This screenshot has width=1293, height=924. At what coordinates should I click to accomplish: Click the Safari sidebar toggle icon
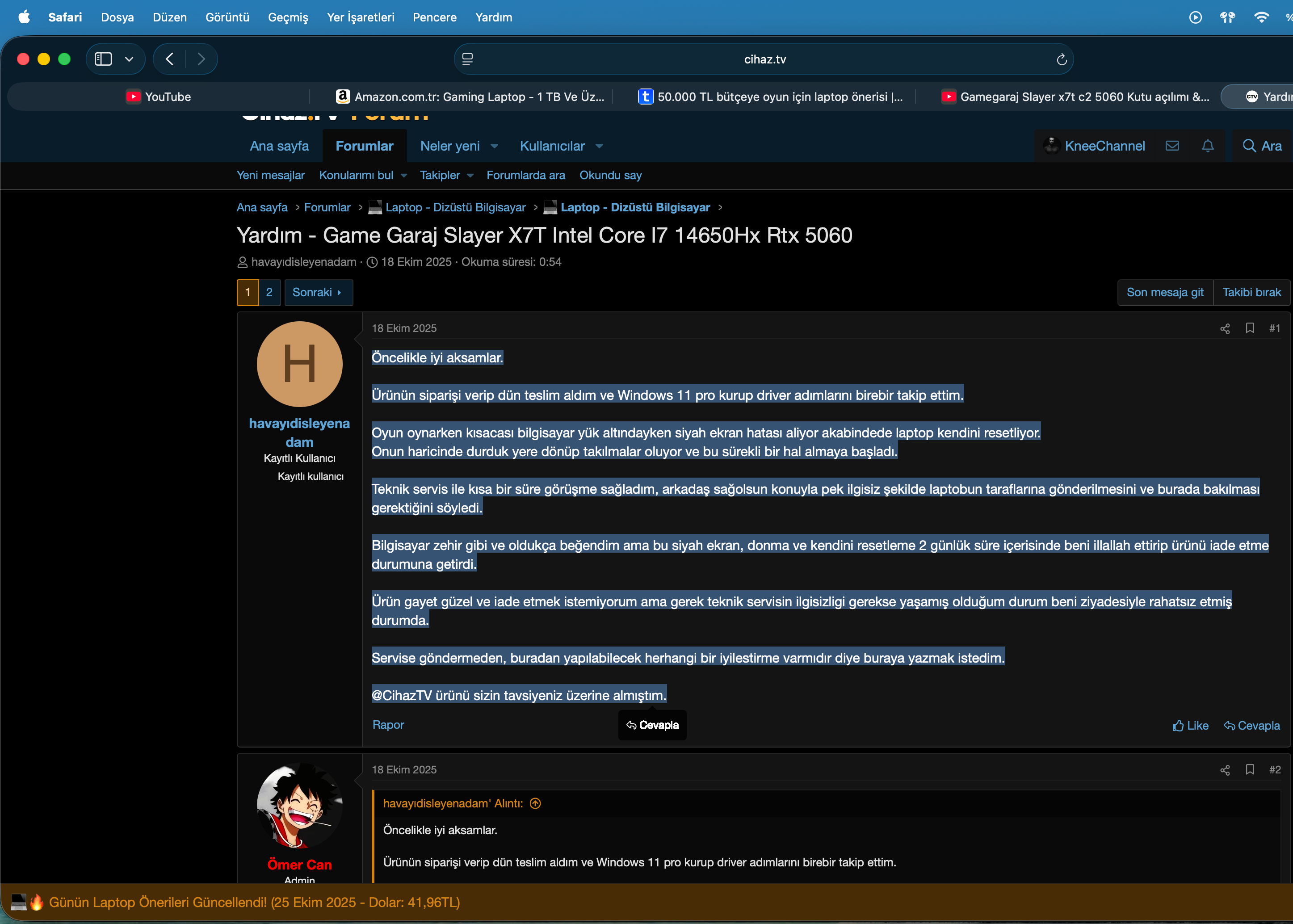click(x=103, y=59)
